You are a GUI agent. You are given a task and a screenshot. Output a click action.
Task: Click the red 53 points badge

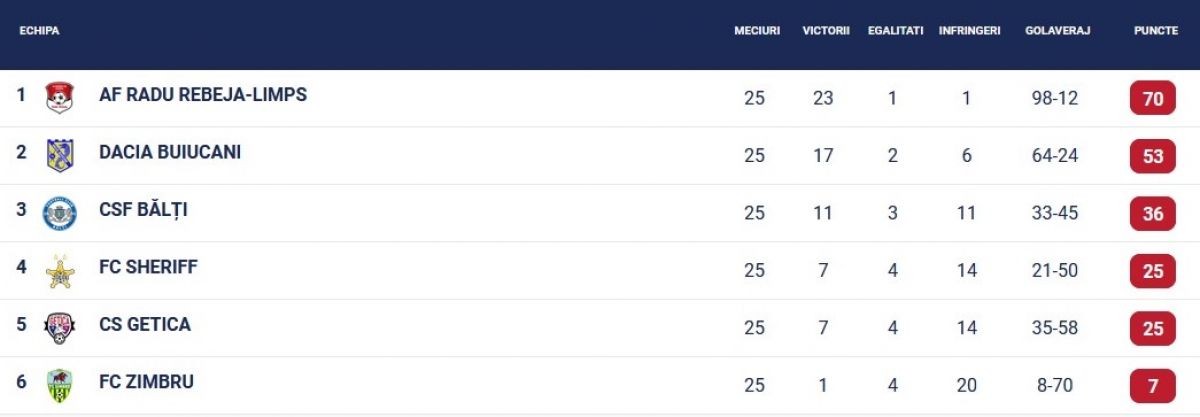1153,156
